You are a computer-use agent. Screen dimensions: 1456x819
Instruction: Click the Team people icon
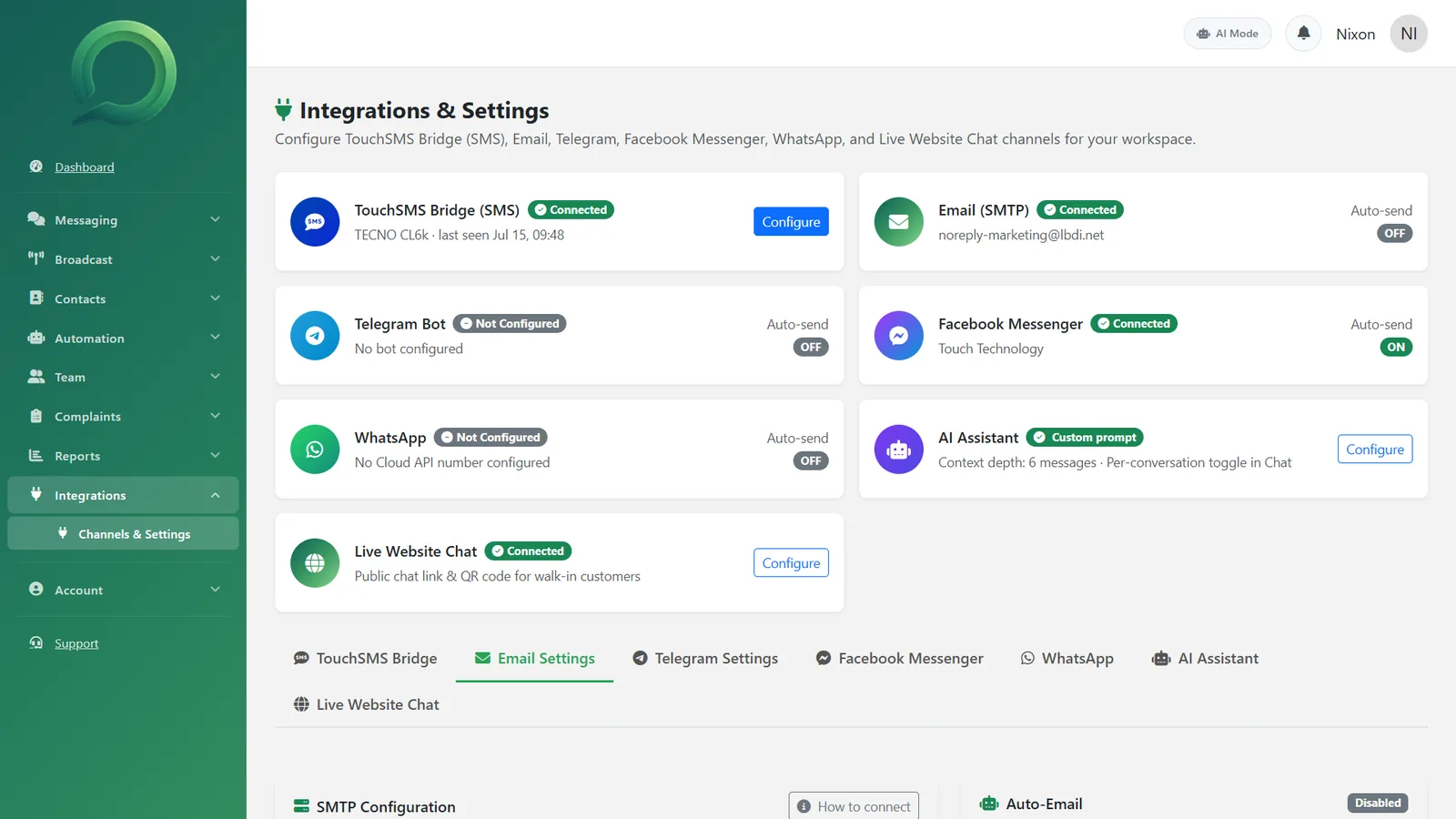[x=36, y=377]
